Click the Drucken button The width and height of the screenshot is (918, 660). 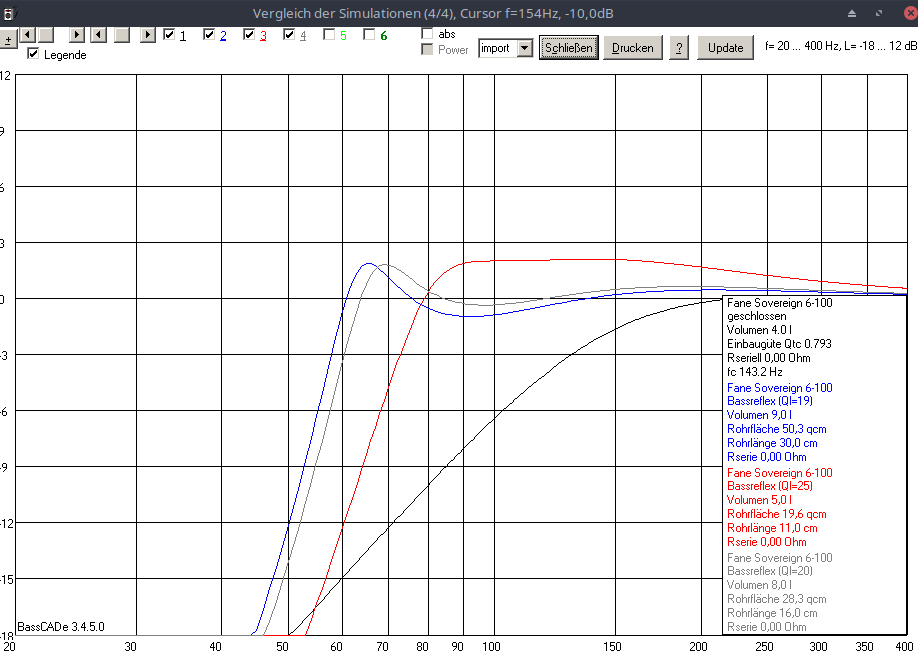[x=633, y=48]
